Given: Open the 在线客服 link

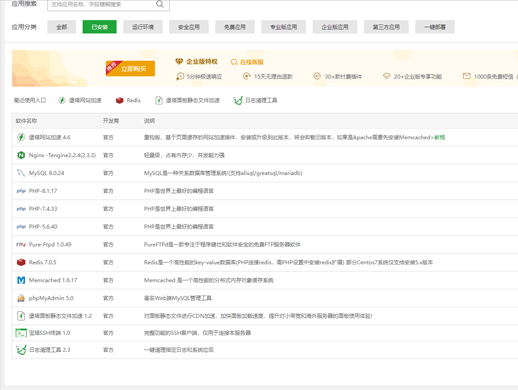Looking at the screenshot, I should point(247,62).
